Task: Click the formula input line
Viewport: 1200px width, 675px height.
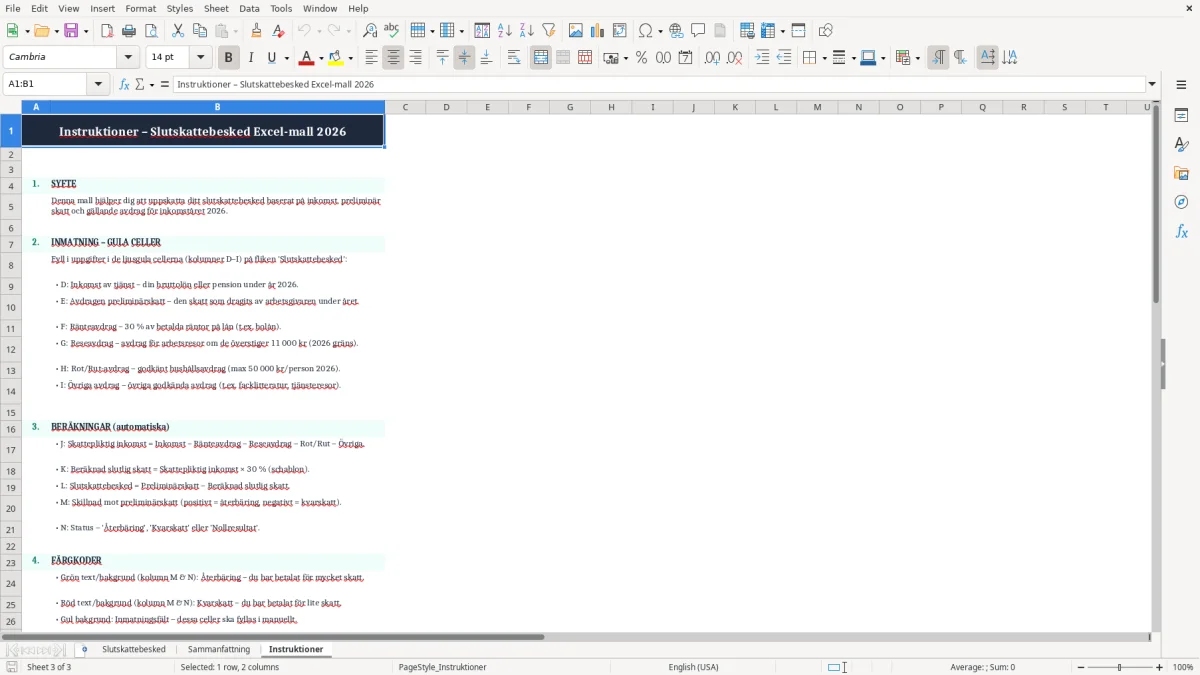Action: coord(658,84)
